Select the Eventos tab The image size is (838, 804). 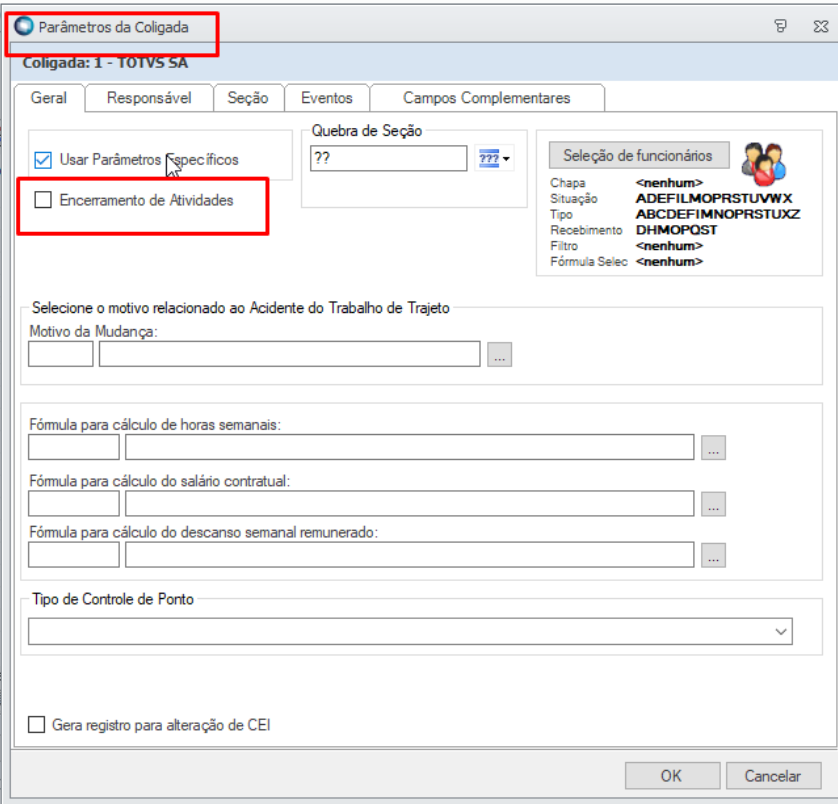coord(327,98)
